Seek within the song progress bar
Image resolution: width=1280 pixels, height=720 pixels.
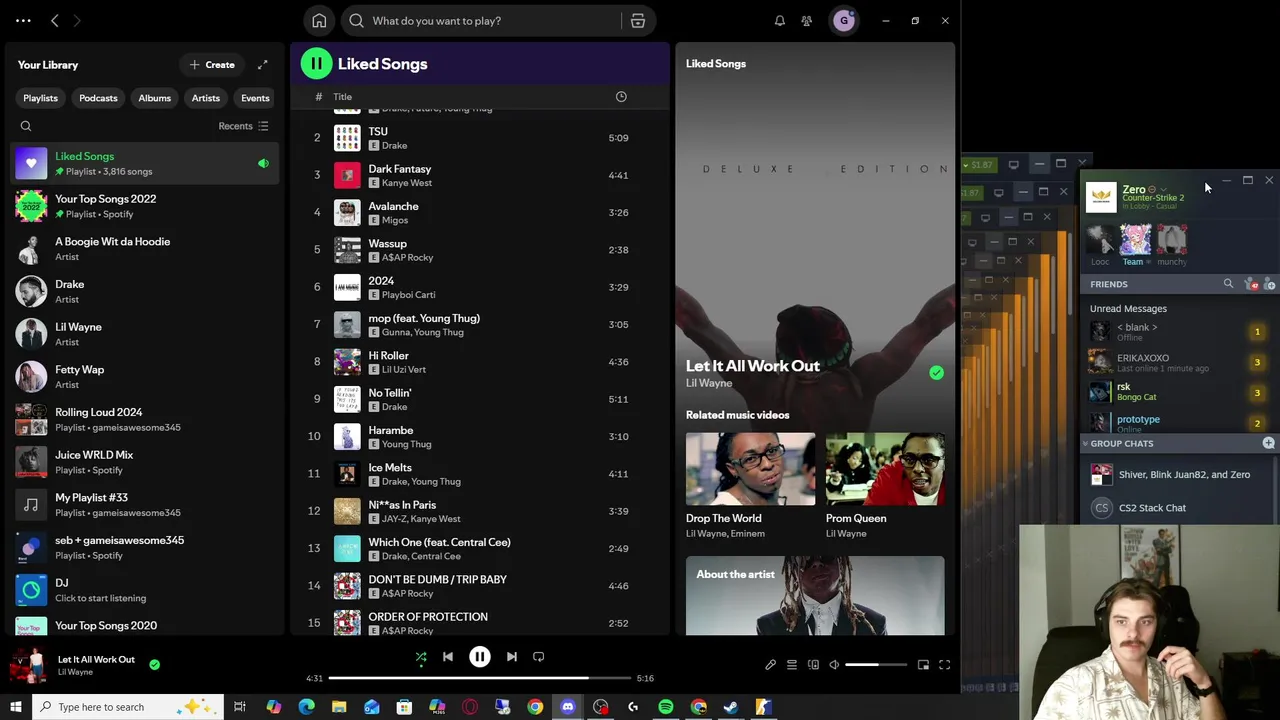point(479,679)
